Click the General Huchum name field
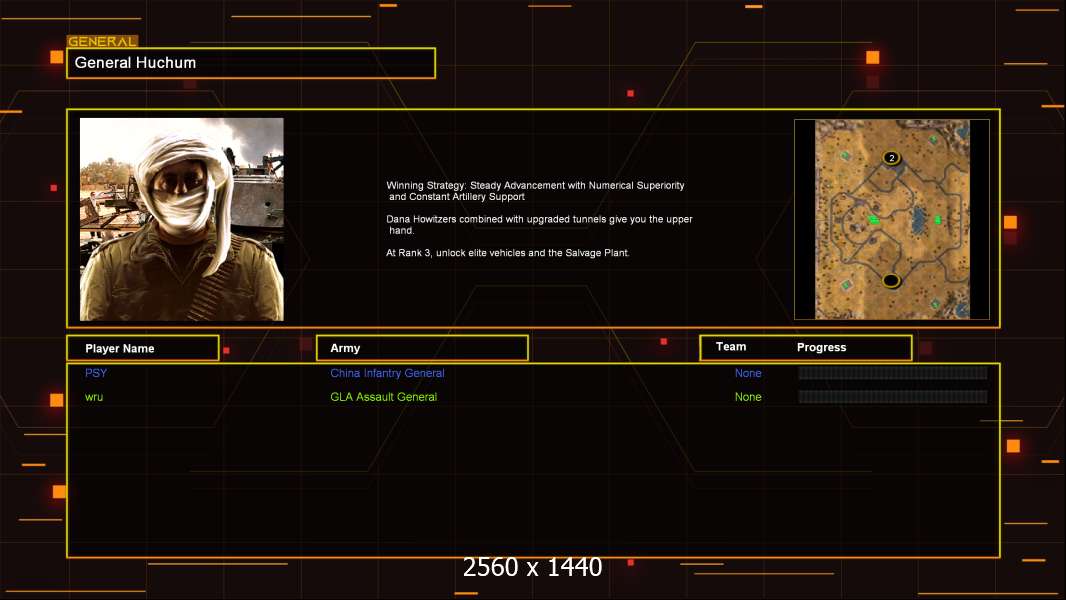The height and width of the screenshot is (600, 1066). (251, 63)
